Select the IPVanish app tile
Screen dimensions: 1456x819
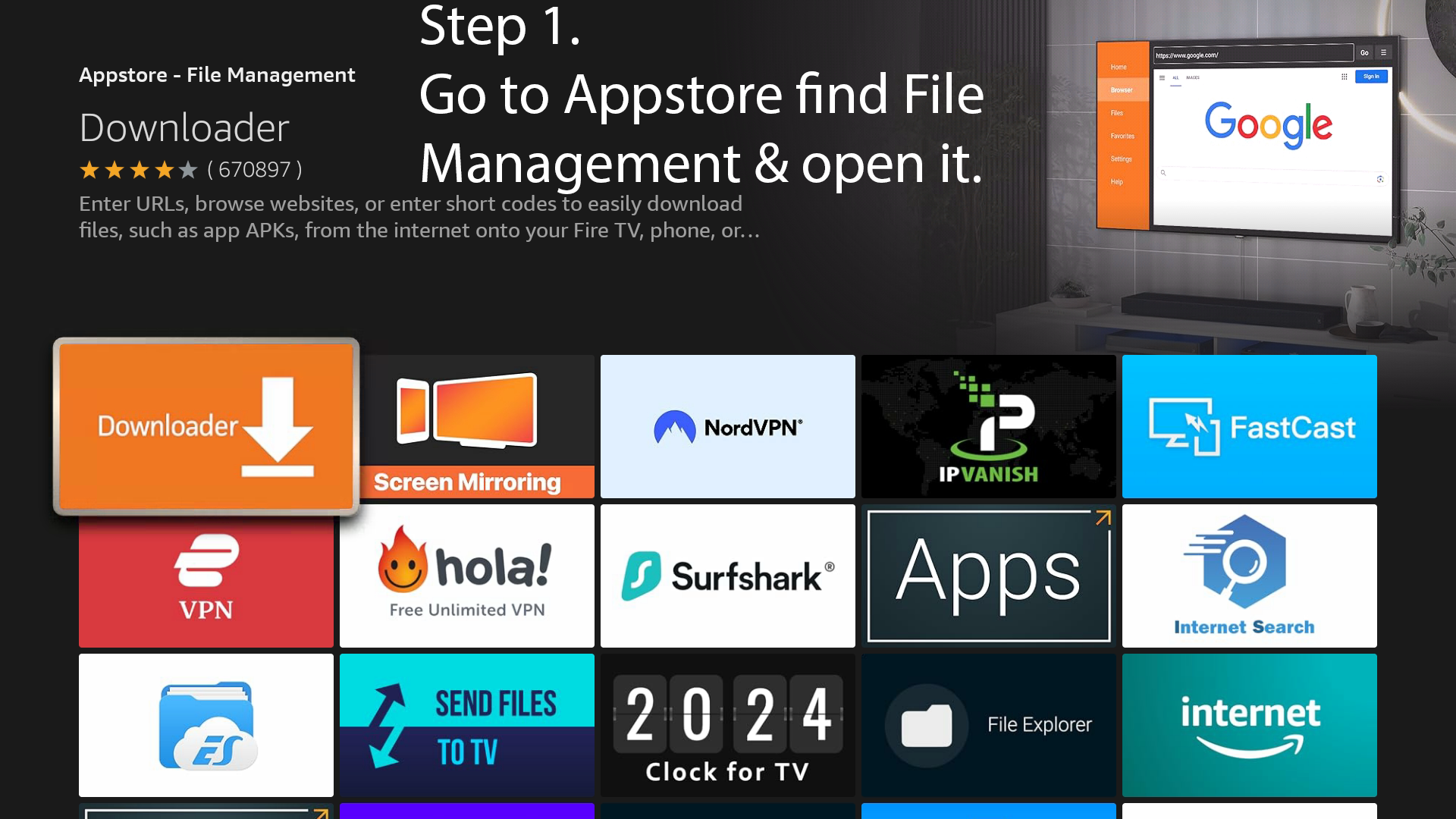(988, 426)
